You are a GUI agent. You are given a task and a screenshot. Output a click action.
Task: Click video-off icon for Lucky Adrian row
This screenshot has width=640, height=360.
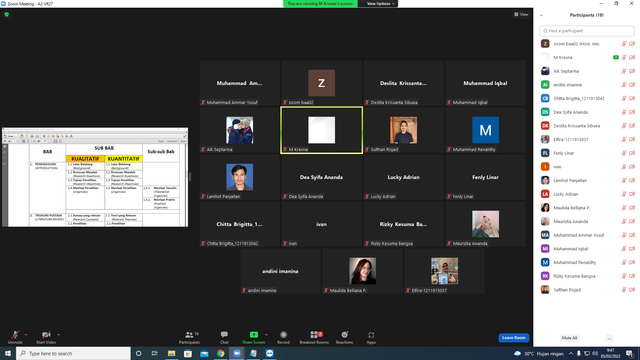point(632,194)
